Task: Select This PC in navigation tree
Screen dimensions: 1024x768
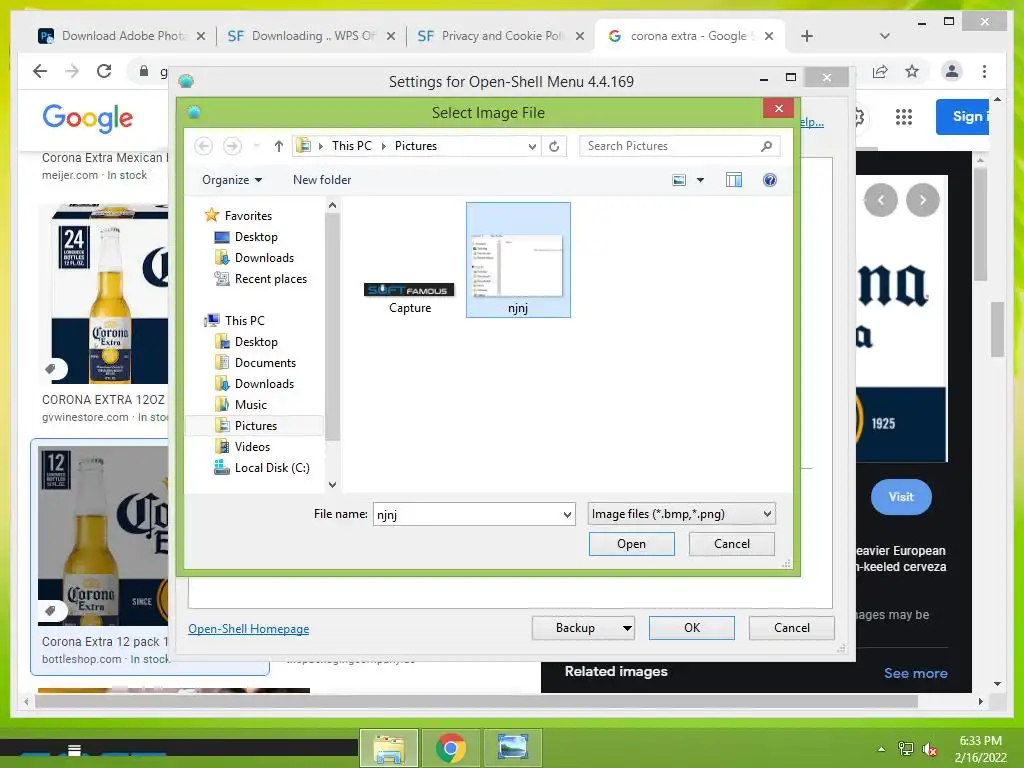Action: click(x=245, y=321)
